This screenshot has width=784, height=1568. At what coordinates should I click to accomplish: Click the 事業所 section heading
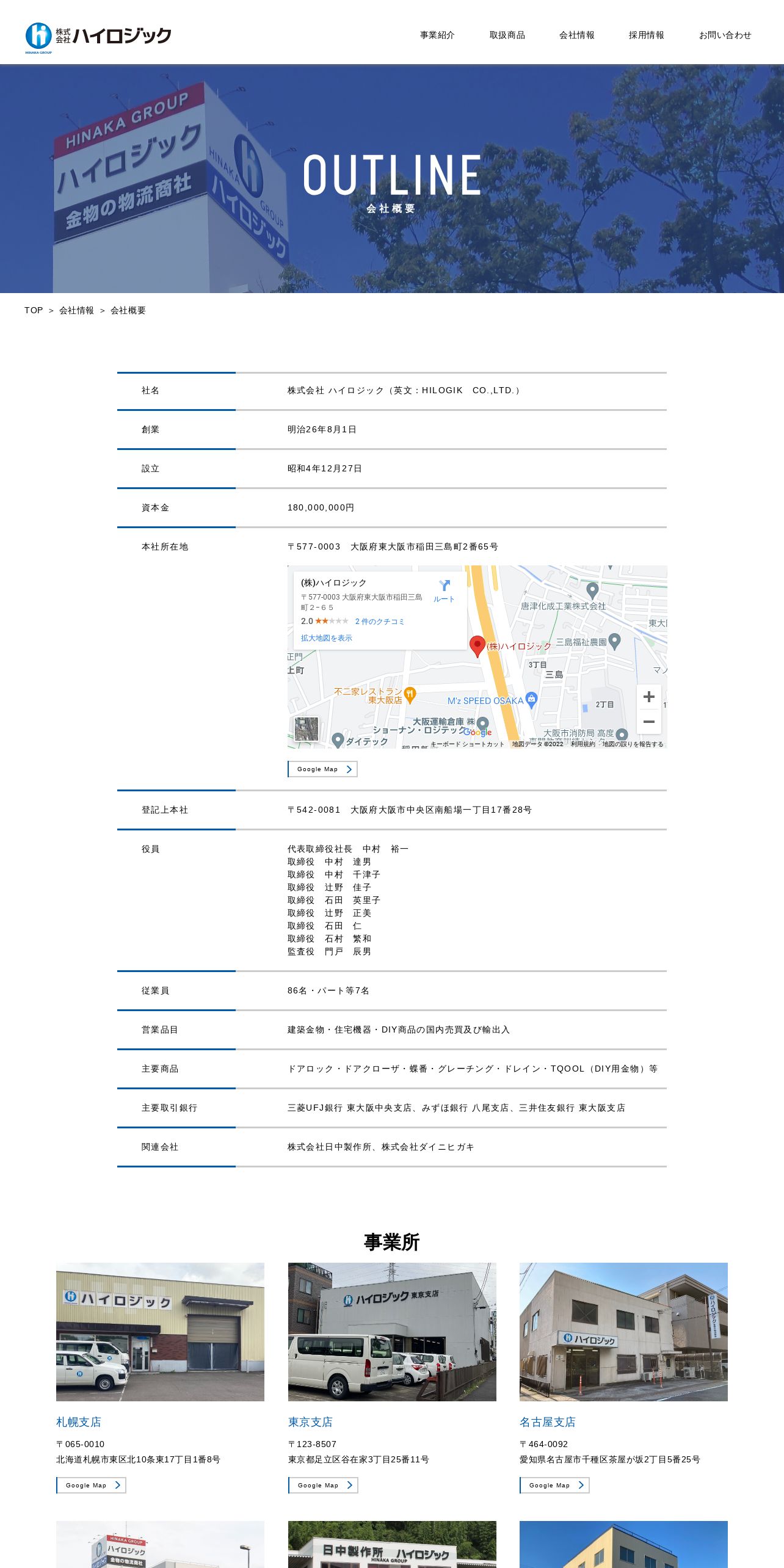click(x=392, y=1241)
